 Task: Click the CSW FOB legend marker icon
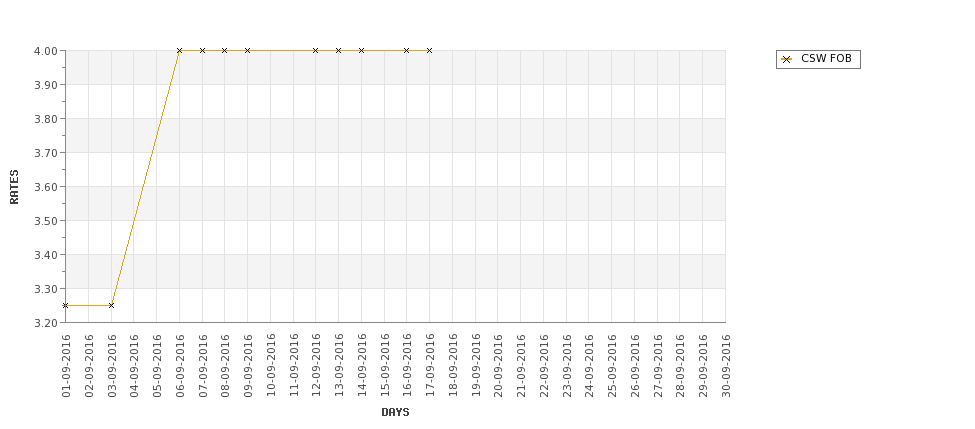point(787,60)
